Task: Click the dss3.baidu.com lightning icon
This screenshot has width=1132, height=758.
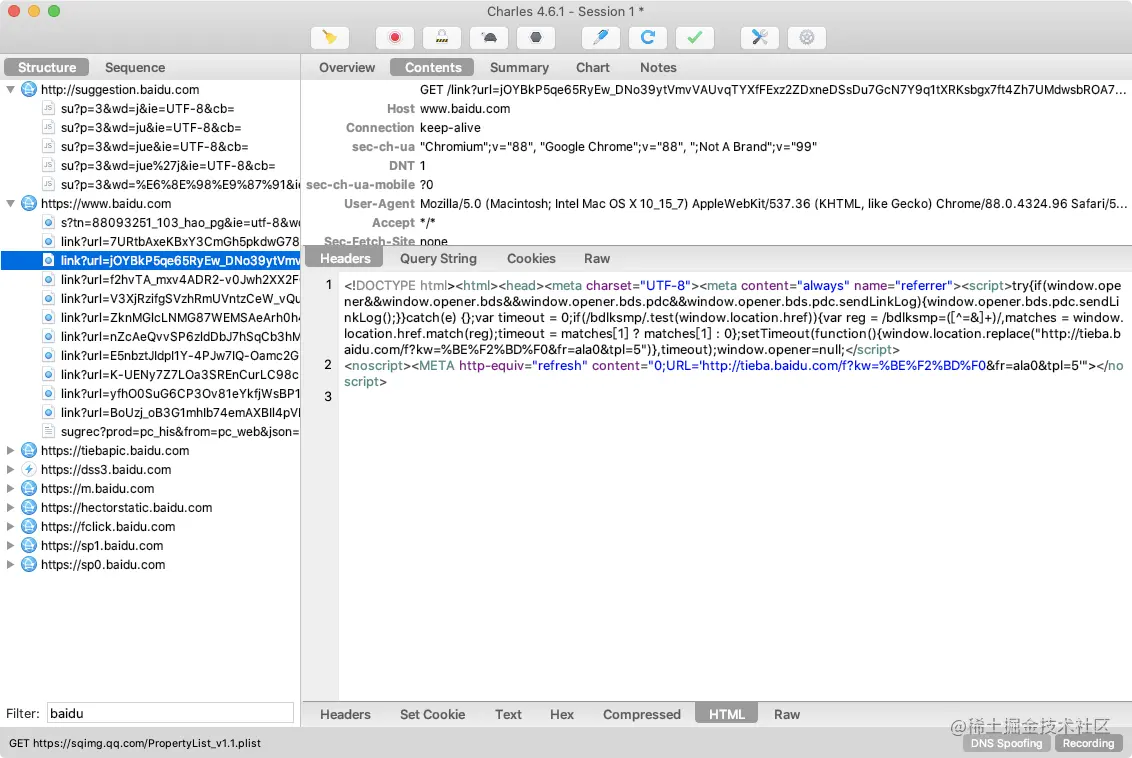Action: (29, 469)
